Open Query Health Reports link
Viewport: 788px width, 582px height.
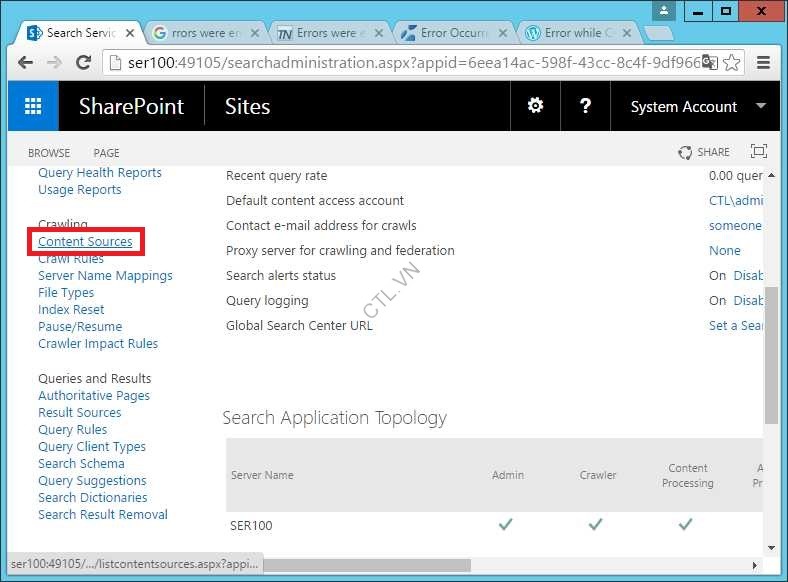[x=100, y=173]
